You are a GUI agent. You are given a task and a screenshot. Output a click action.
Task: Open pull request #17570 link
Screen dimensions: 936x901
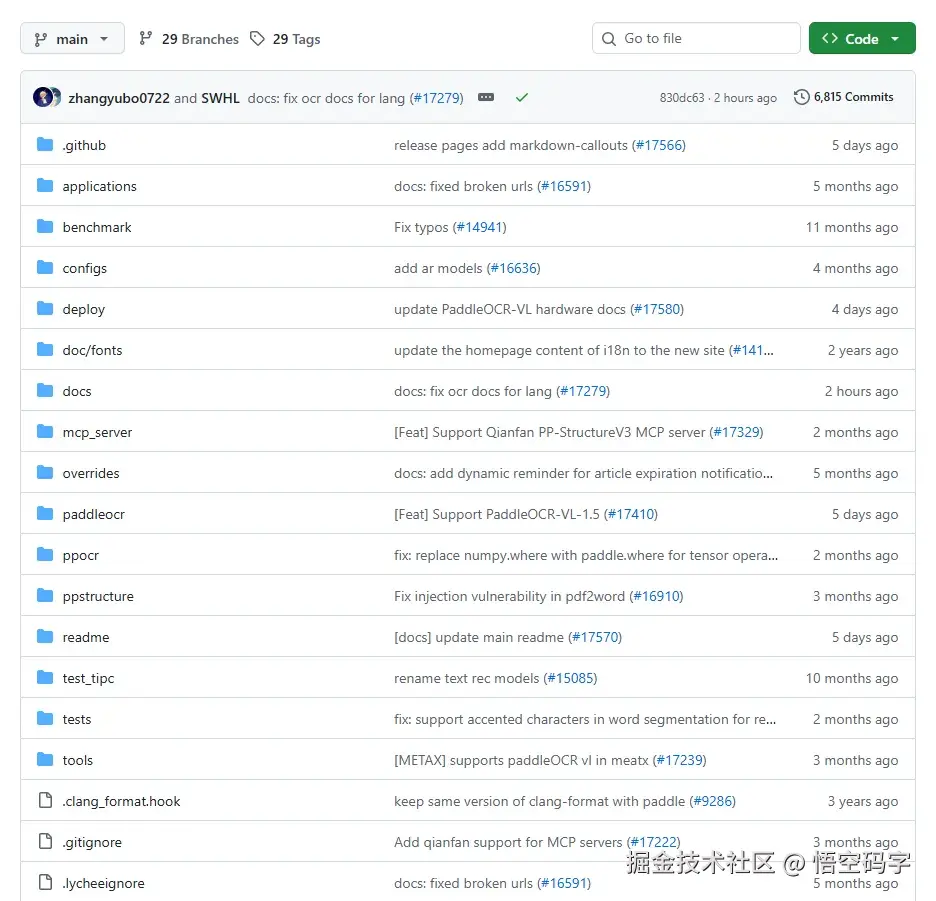[x=595, y=638]
